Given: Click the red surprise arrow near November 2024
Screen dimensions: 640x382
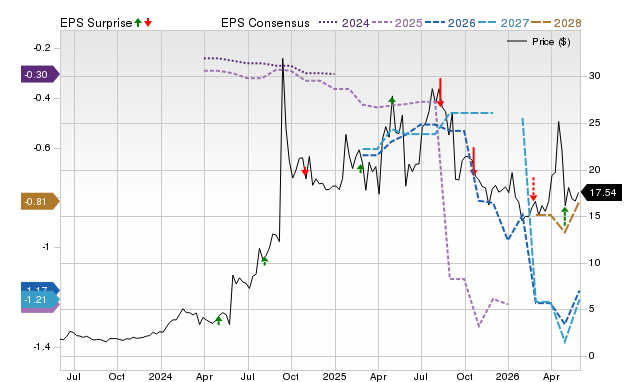Looking at the screenshot, I should pos(304,172).
